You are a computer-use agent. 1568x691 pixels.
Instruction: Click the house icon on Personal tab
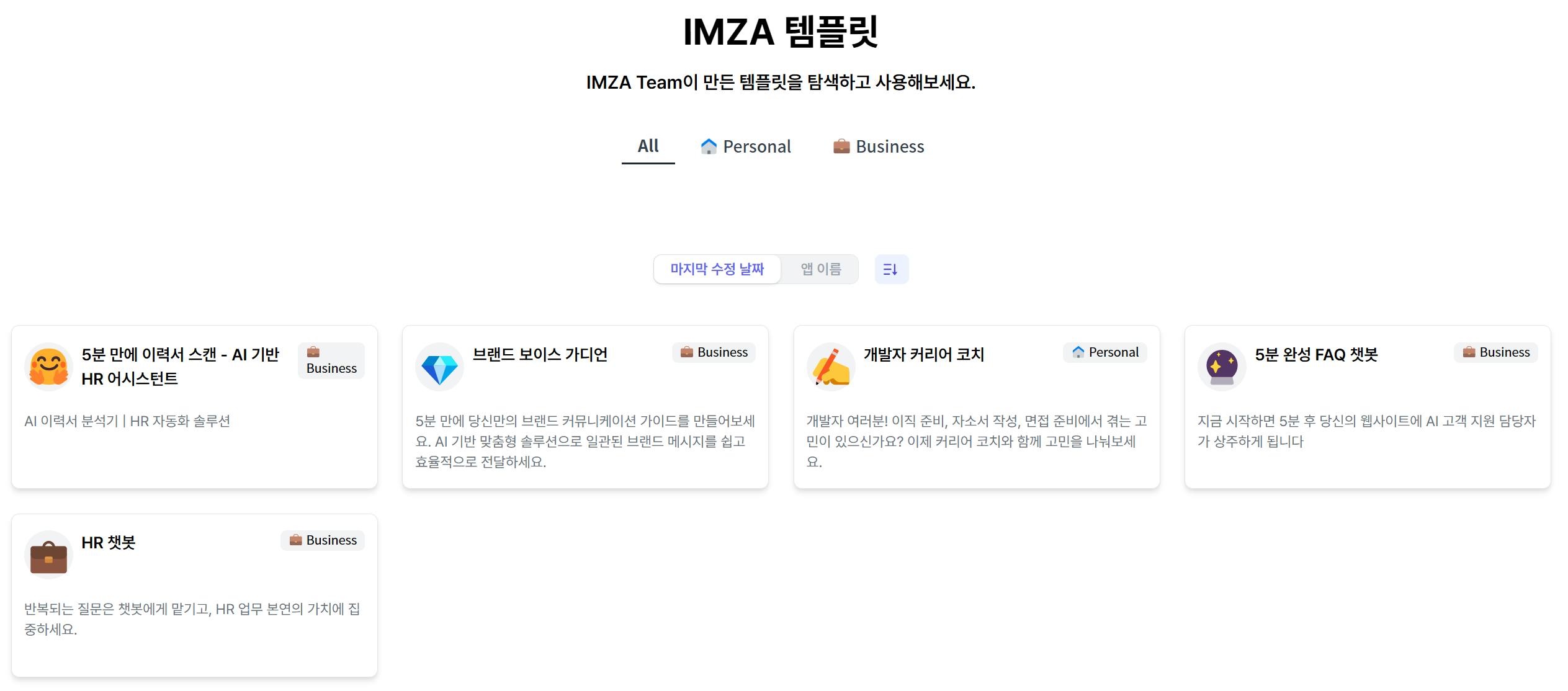click(709, 146)
